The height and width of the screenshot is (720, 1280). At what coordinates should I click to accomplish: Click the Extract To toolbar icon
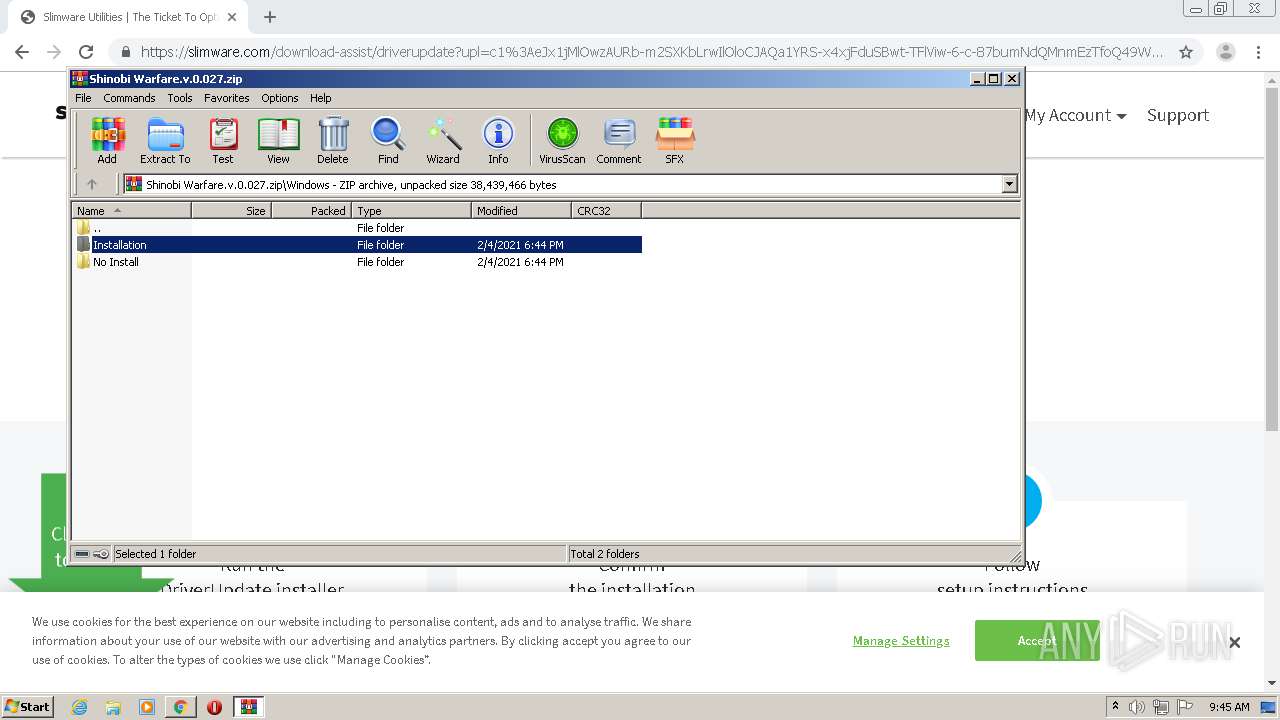(x=165, y=140)
